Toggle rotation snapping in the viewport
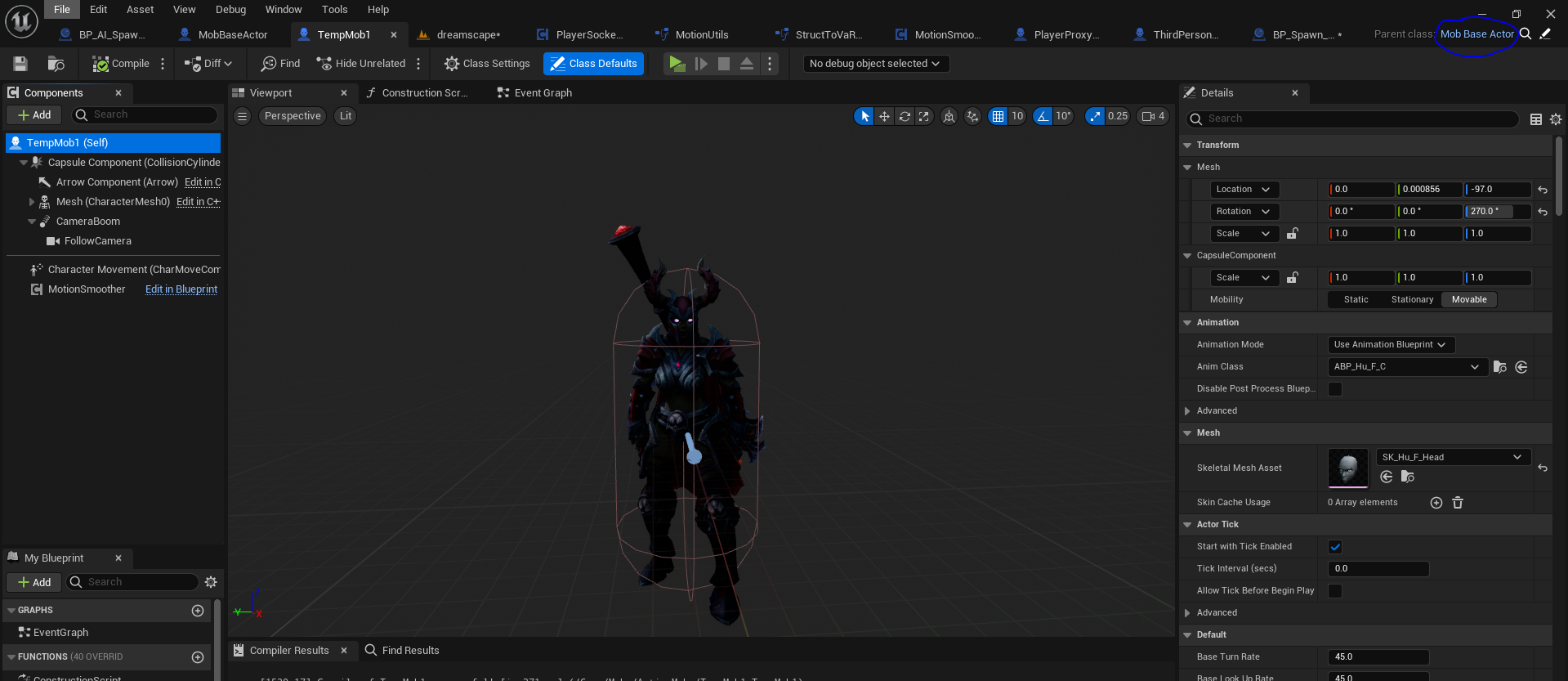This screenshot has height=681, width=1568. pos(1043,116)
